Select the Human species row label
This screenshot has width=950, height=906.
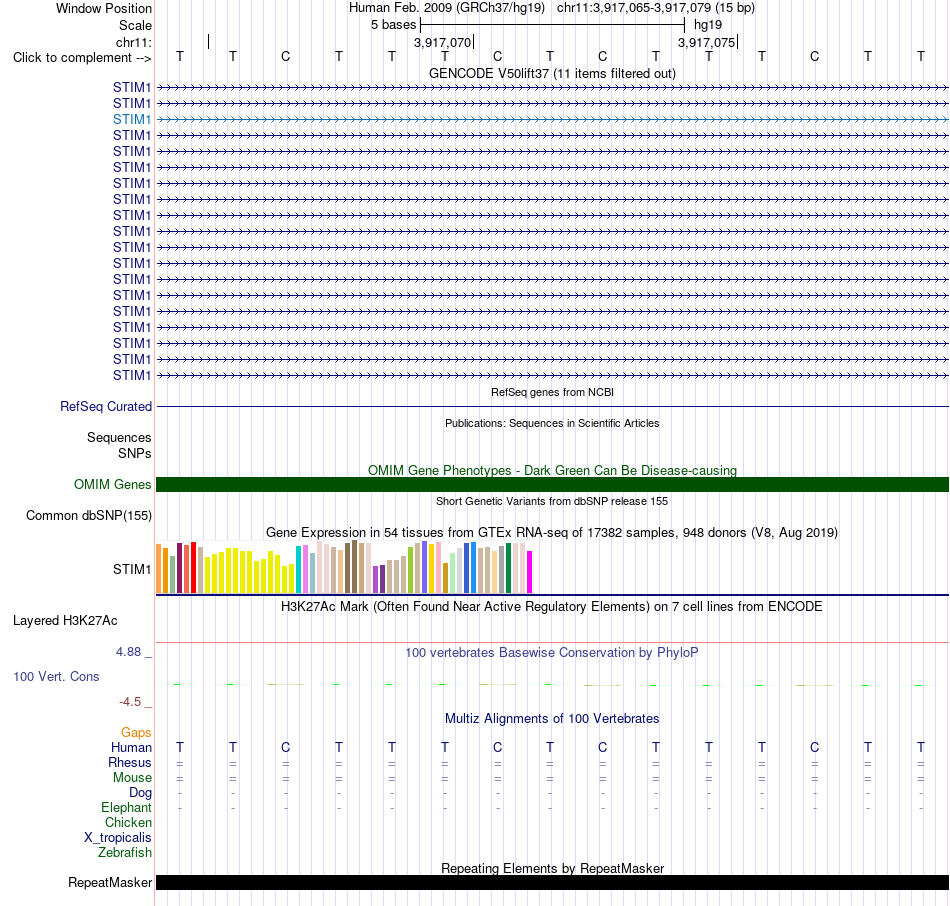pos(131,748)
